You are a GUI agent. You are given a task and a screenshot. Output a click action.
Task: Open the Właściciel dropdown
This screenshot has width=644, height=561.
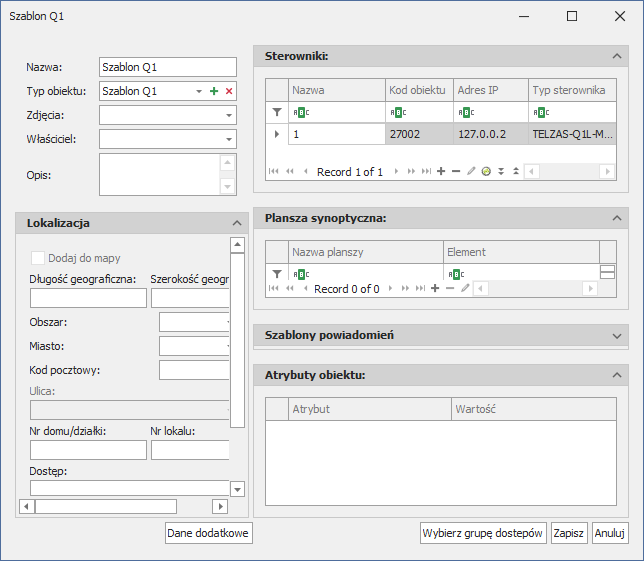[229, 139]
